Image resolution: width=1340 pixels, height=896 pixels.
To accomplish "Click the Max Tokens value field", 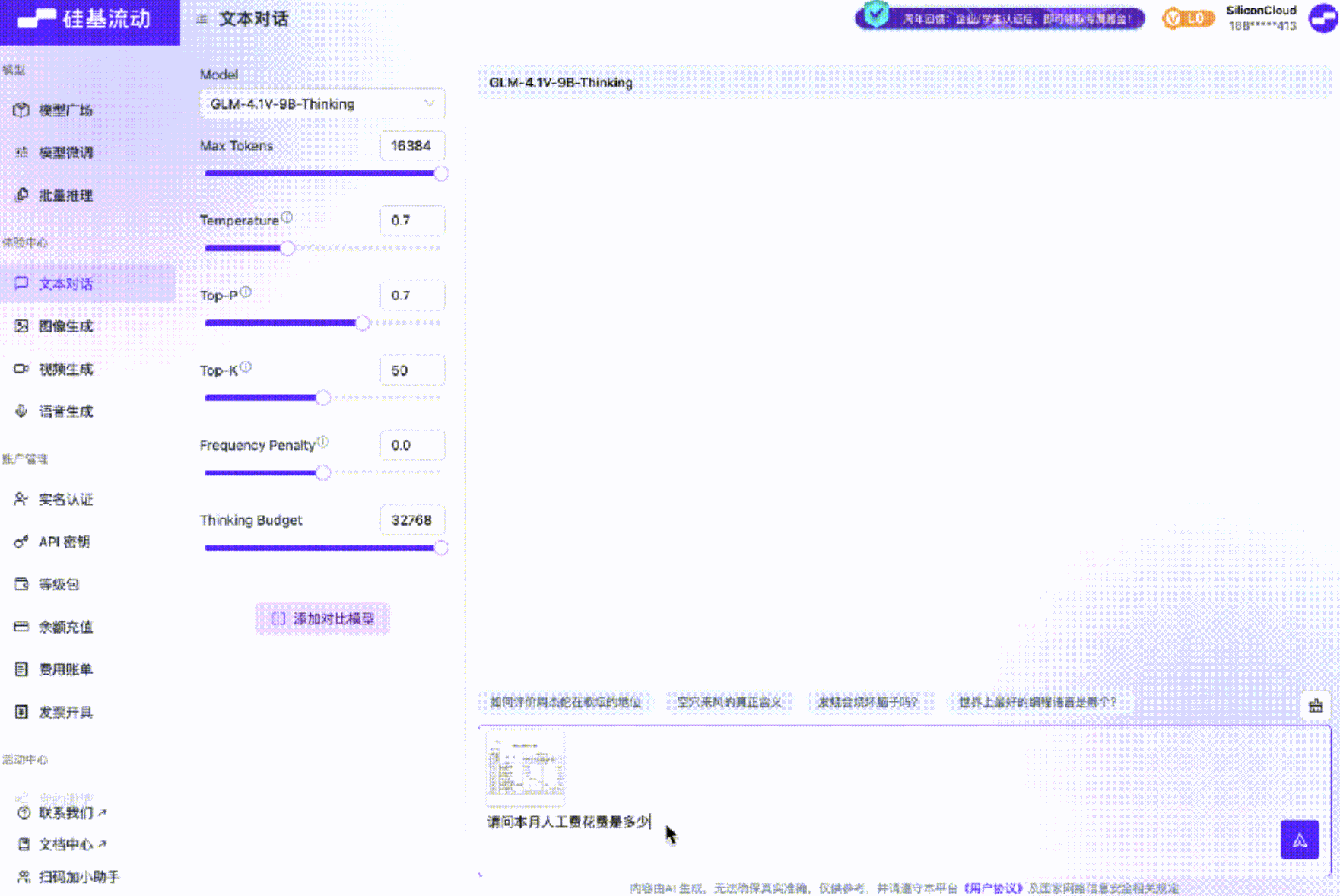I will point(412,145).
